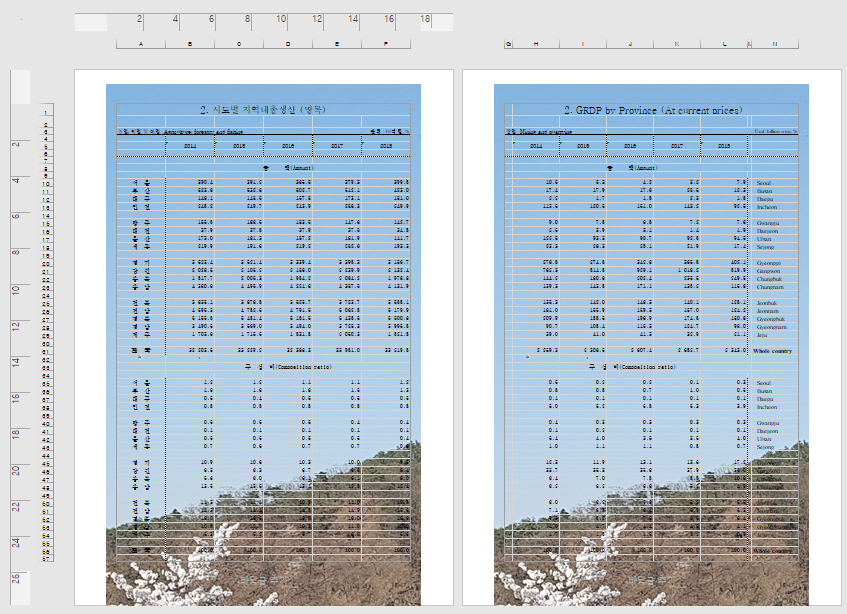Select the narrow column G header

tap(508, 44)
